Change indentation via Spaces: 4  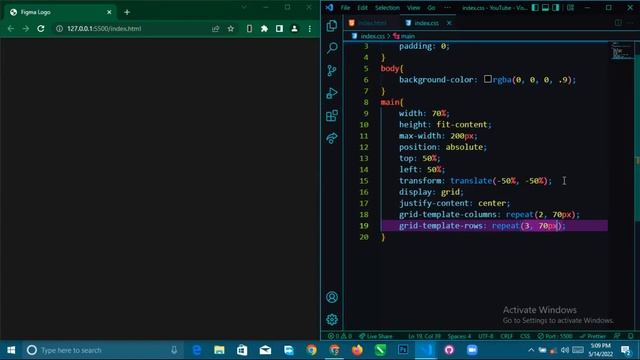click(459, 336)
